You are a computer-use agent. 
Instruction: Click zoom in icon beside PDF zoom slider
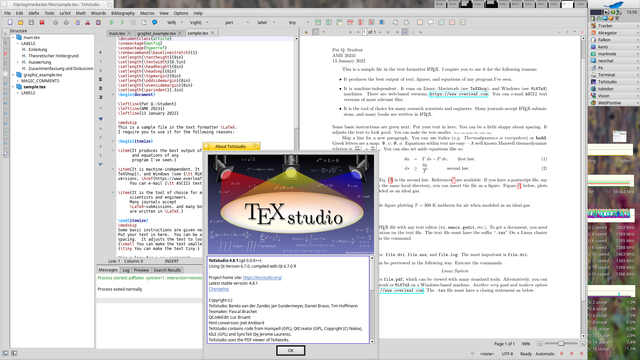coord(583,344)
